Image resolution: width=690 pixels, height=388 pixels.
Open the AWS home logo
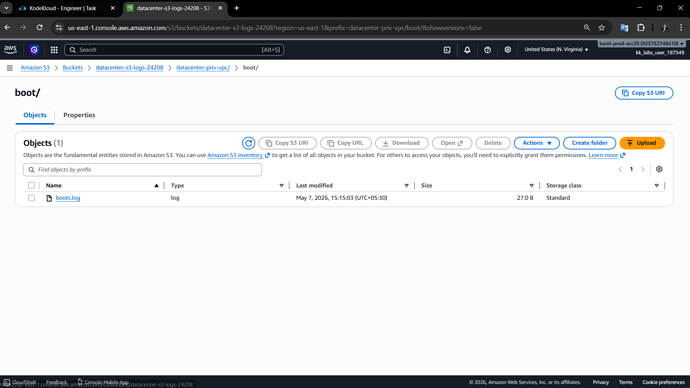point(10,50)
